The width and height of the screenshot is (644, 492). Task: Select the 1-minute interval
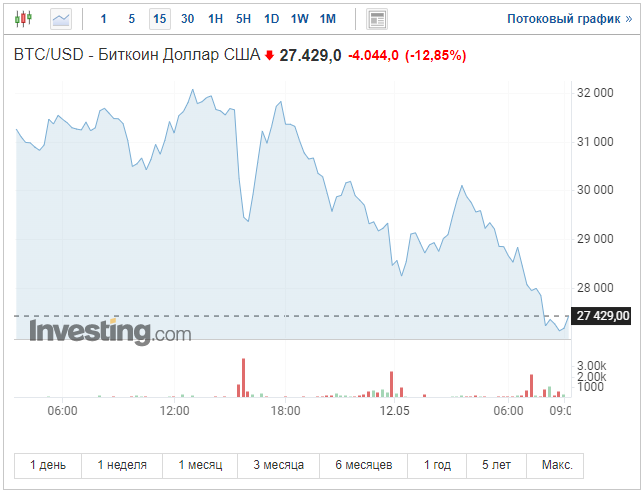[x=103, y=18]
